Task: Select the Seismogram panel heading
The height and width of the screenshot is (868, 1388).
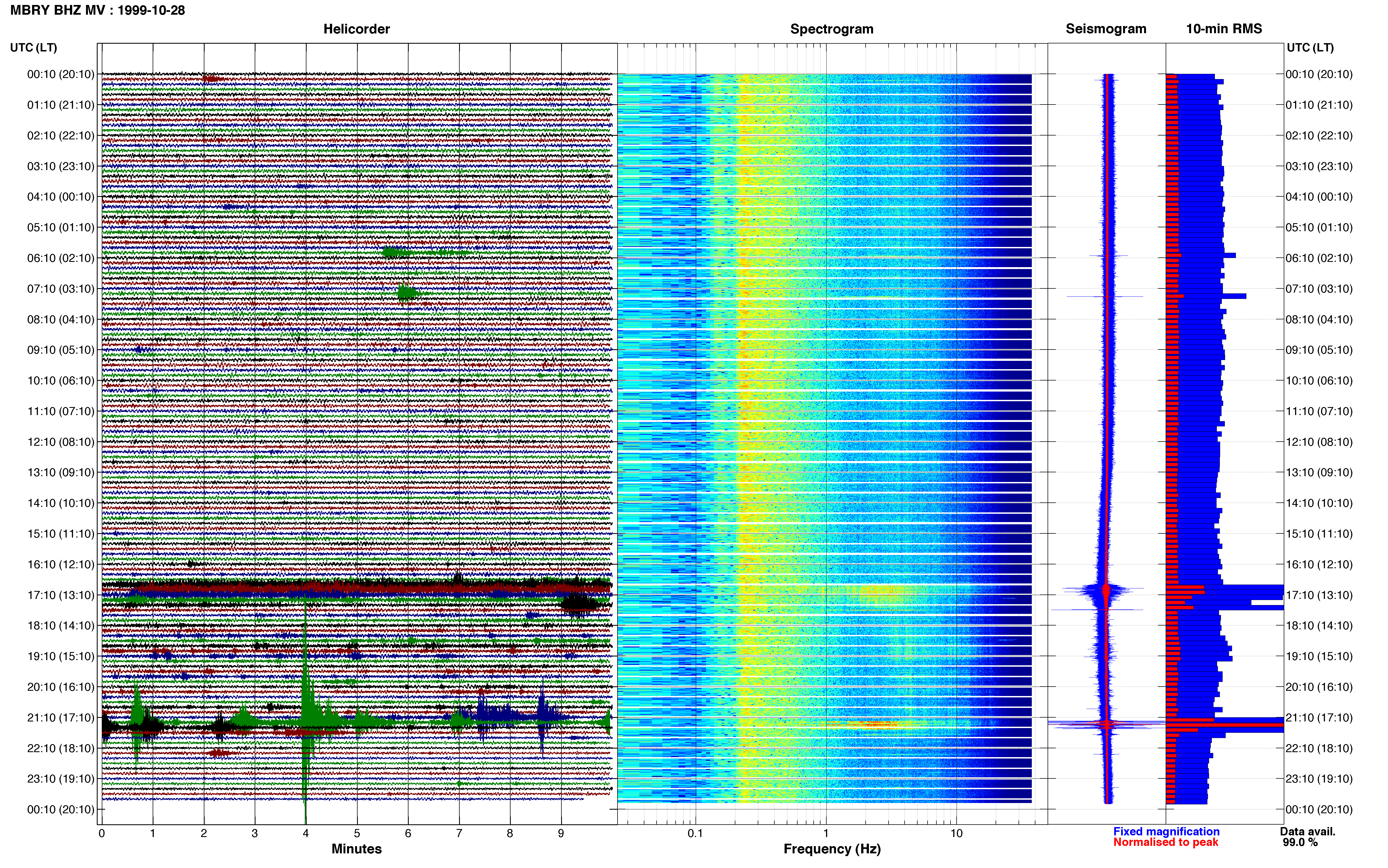Action: click(x=1106, y=29)
